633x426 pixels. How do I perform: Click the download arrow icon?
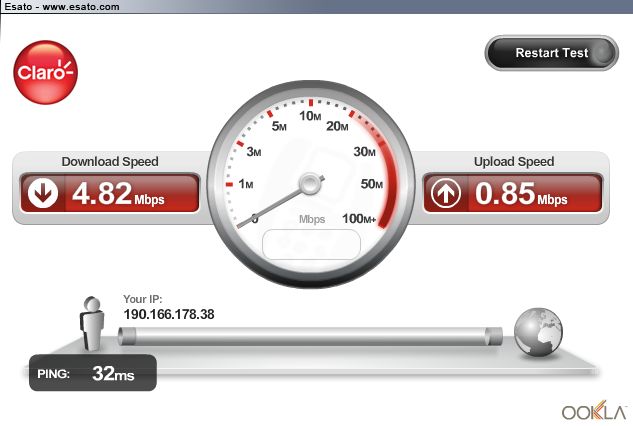point(43,193)
